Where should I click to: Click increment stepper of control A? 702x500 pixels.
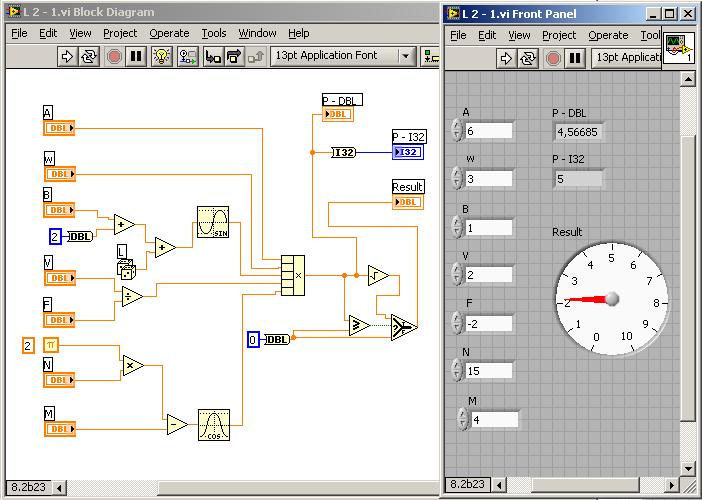[457, 126]
